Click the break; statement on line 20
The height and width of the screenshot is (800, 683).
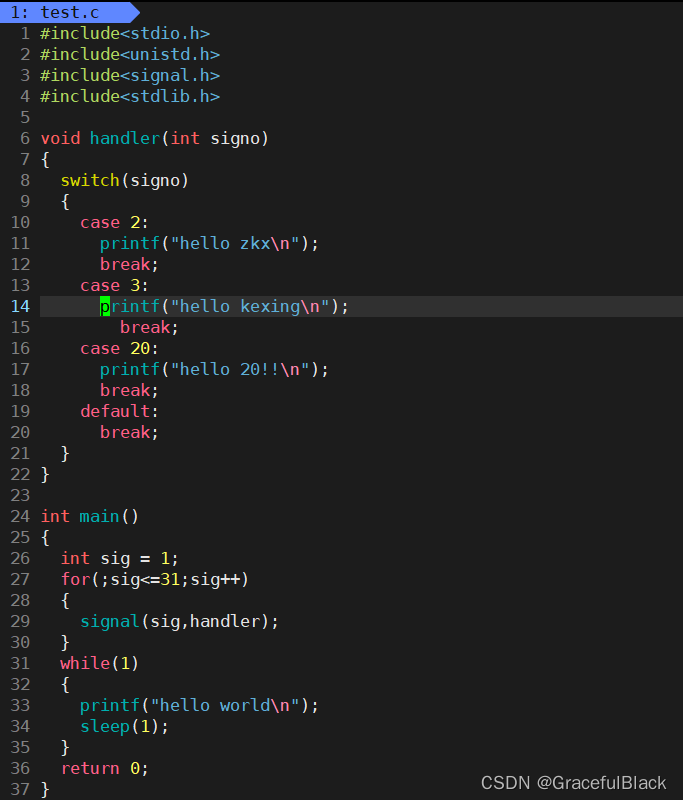(x=129, y=433)
